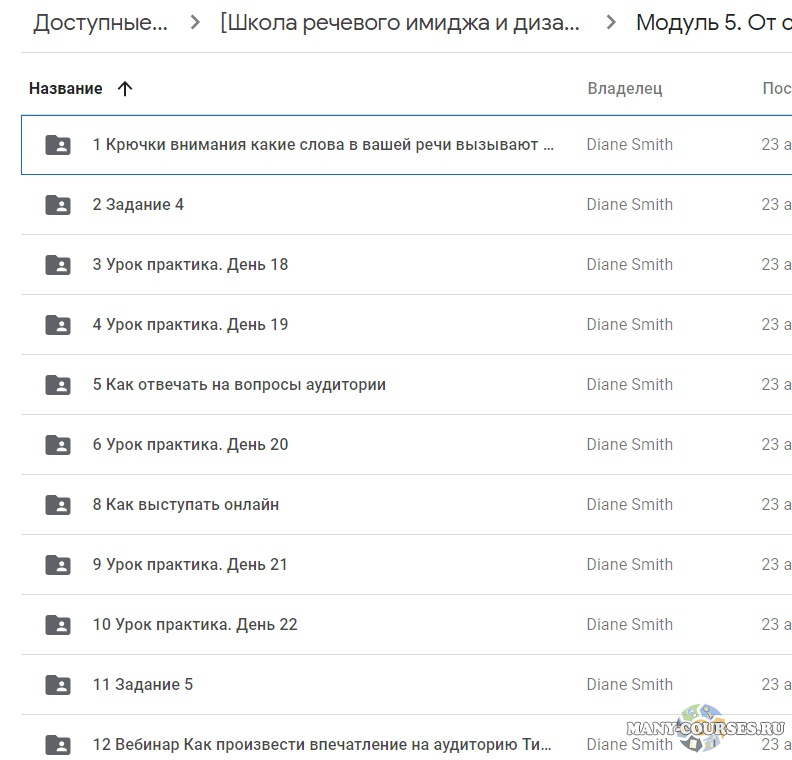
Task: Sort by Владелец column header
Action: coord(624,89)
